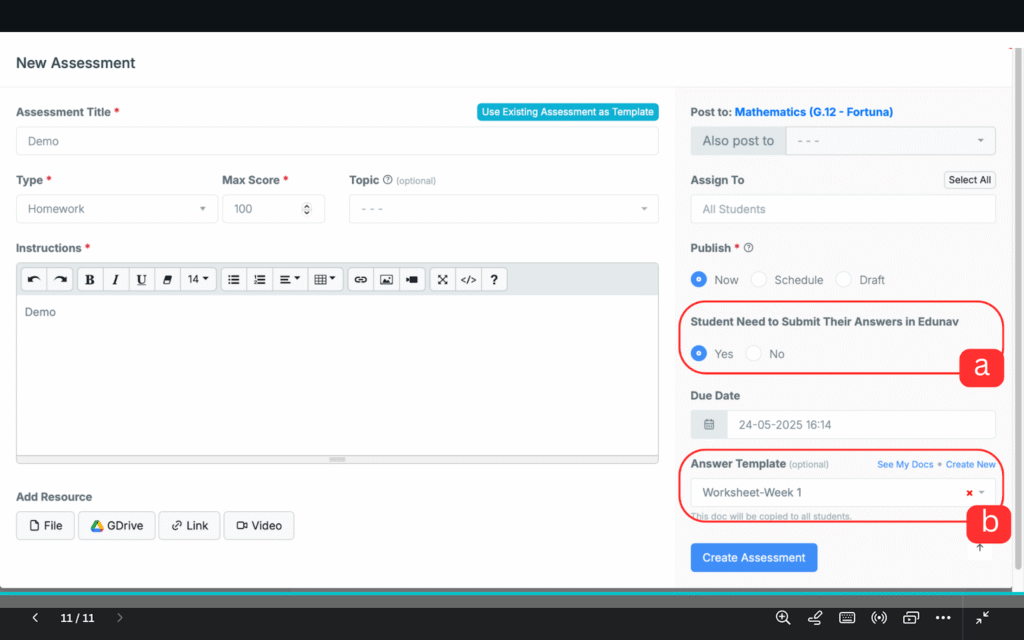This screenshot has width=1024, height=640.
Task: Click the undo arrow in the editor toolbar
Action: coord(35,280)
